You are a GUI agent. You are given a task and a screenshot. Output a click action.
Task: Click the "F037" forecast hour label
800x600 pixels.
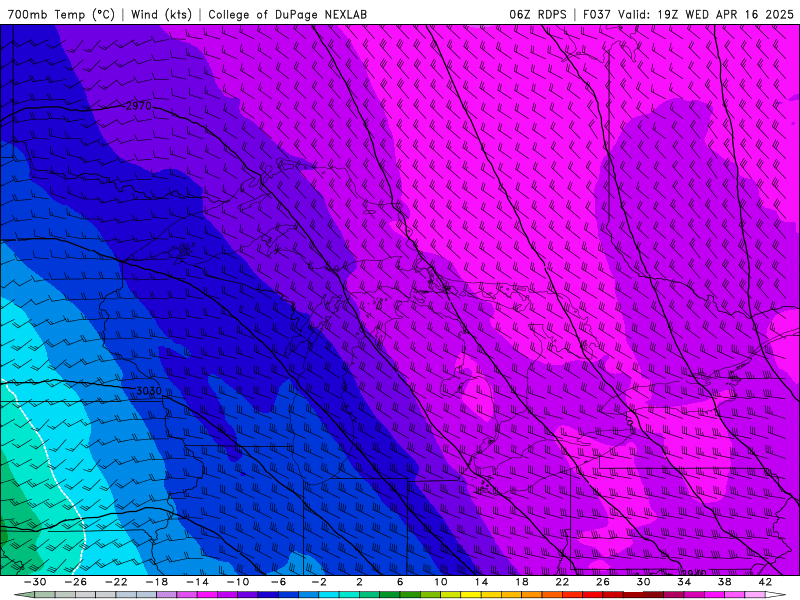click(597, 15)
